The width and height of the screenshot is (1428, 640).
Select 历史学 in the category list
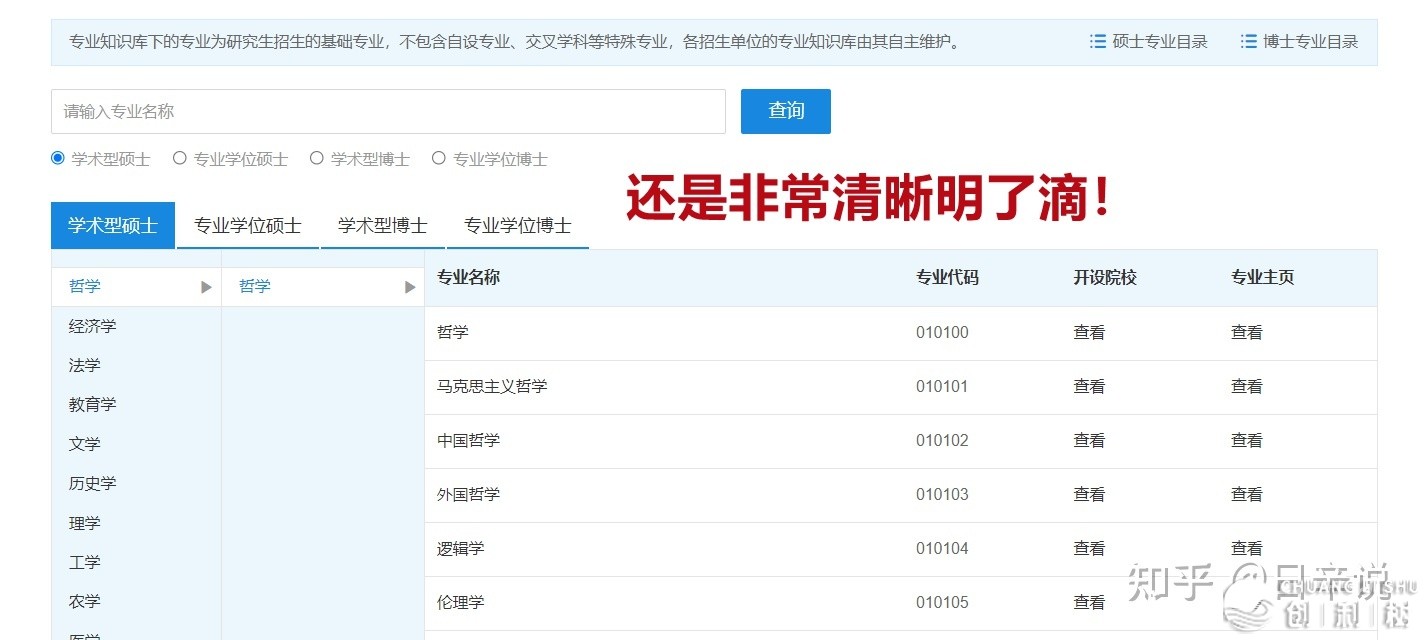click(x=93, y=483)
